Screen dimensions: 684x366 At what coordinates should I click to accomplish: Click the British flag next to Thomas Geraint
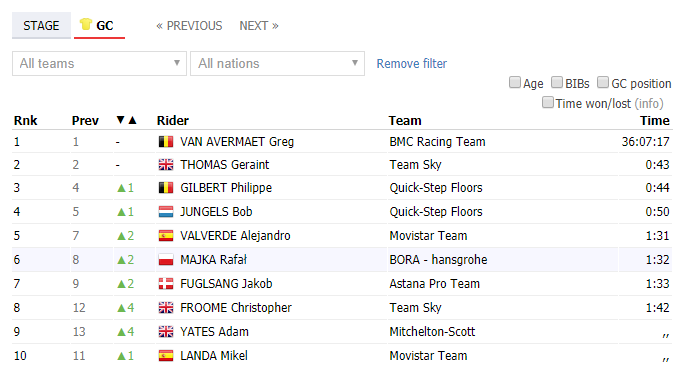pos(166,164)
